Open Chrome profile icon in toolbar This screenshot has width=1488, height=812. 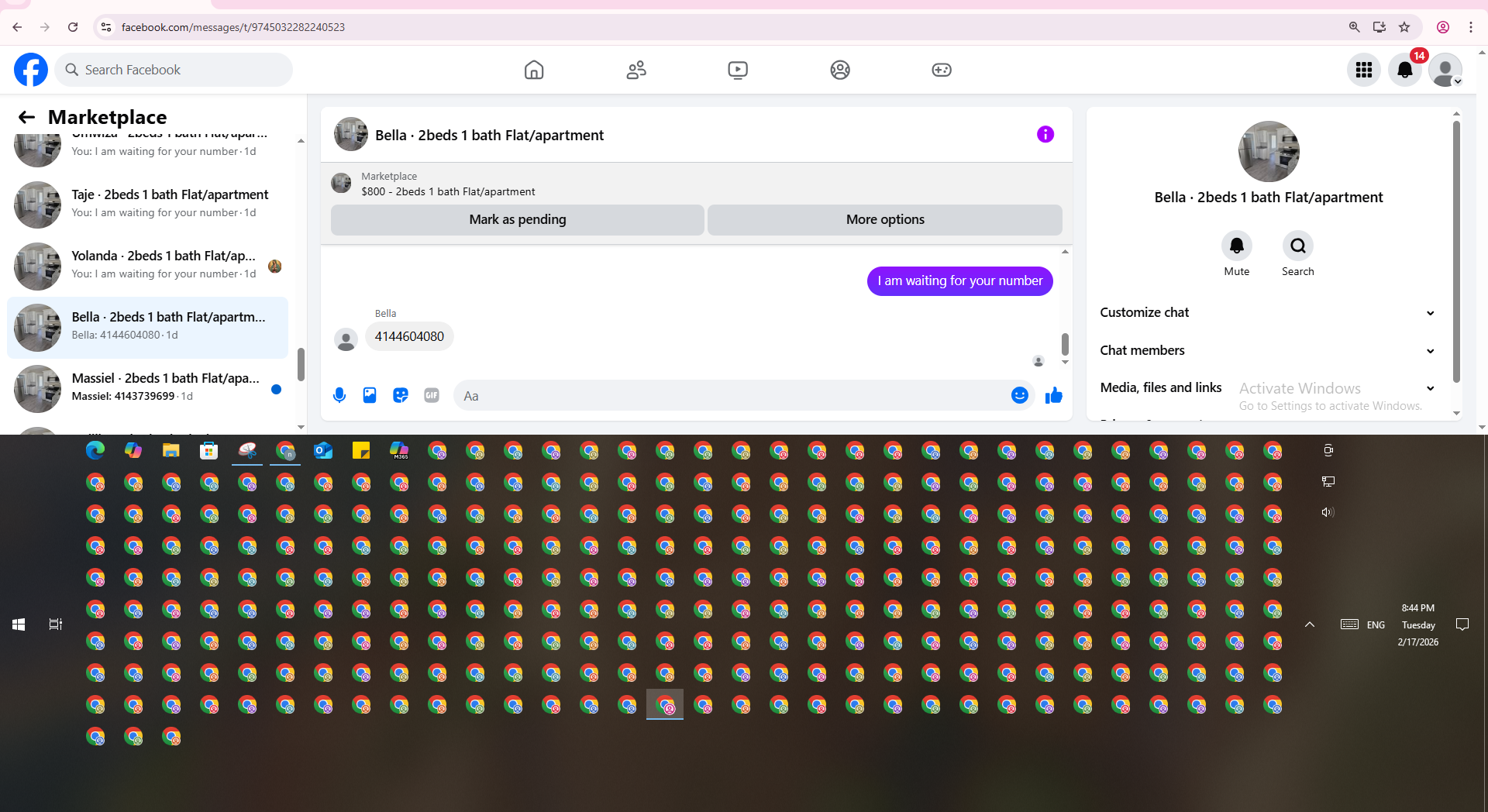1443,27
